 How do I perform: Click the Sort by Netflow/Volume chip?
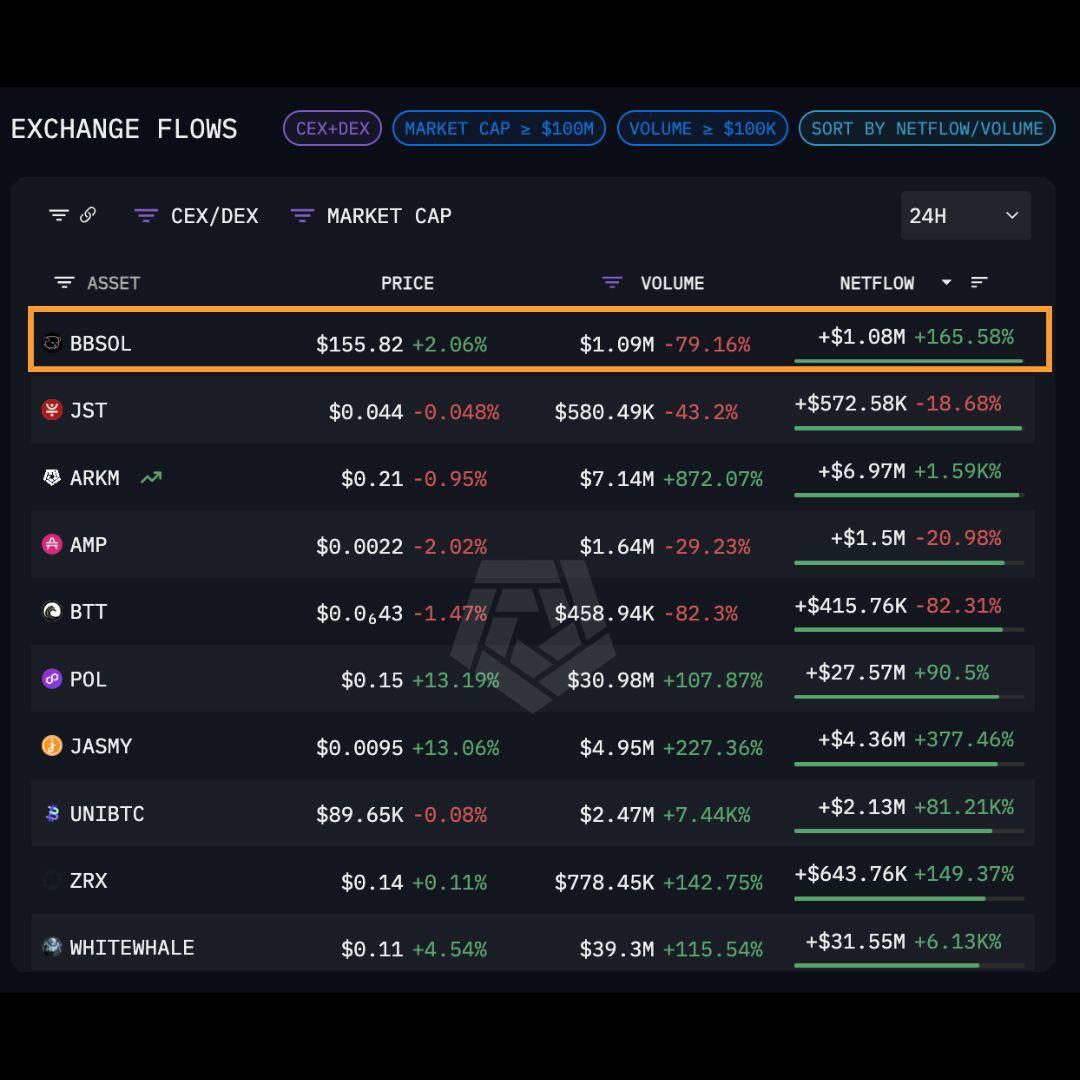926,128
